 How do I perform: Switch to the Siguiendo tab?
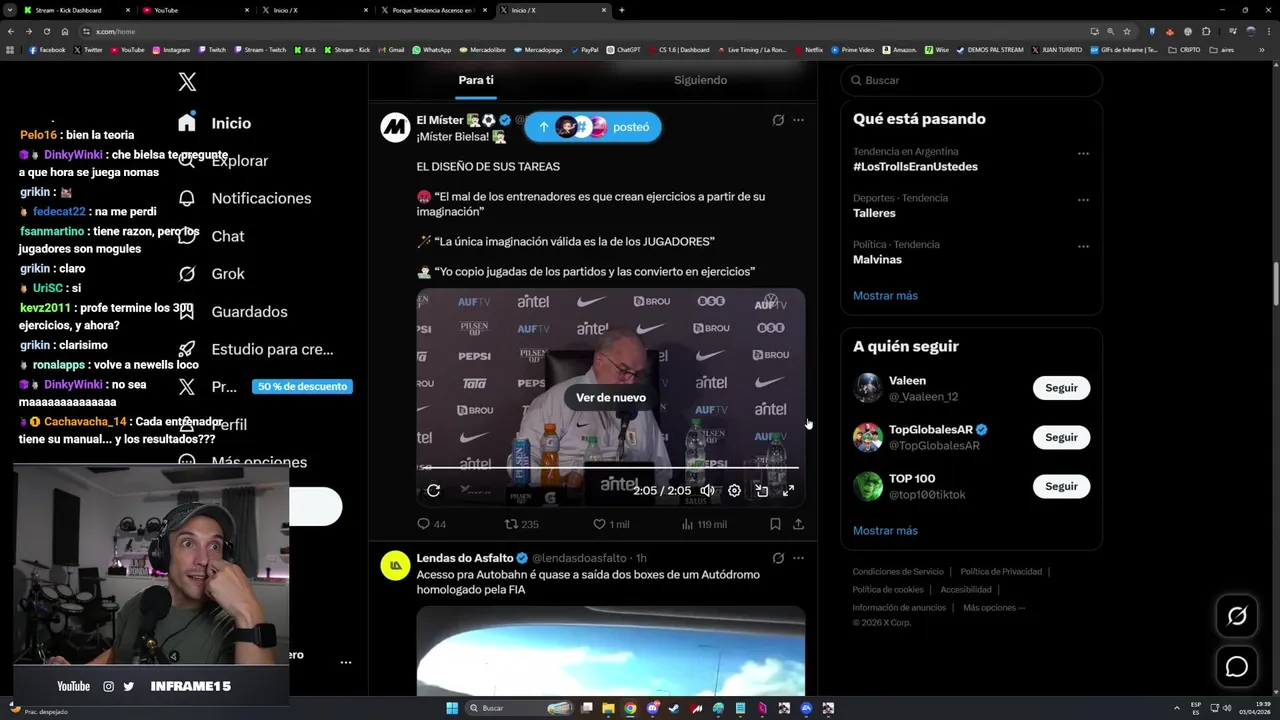(x=700, y=80)
